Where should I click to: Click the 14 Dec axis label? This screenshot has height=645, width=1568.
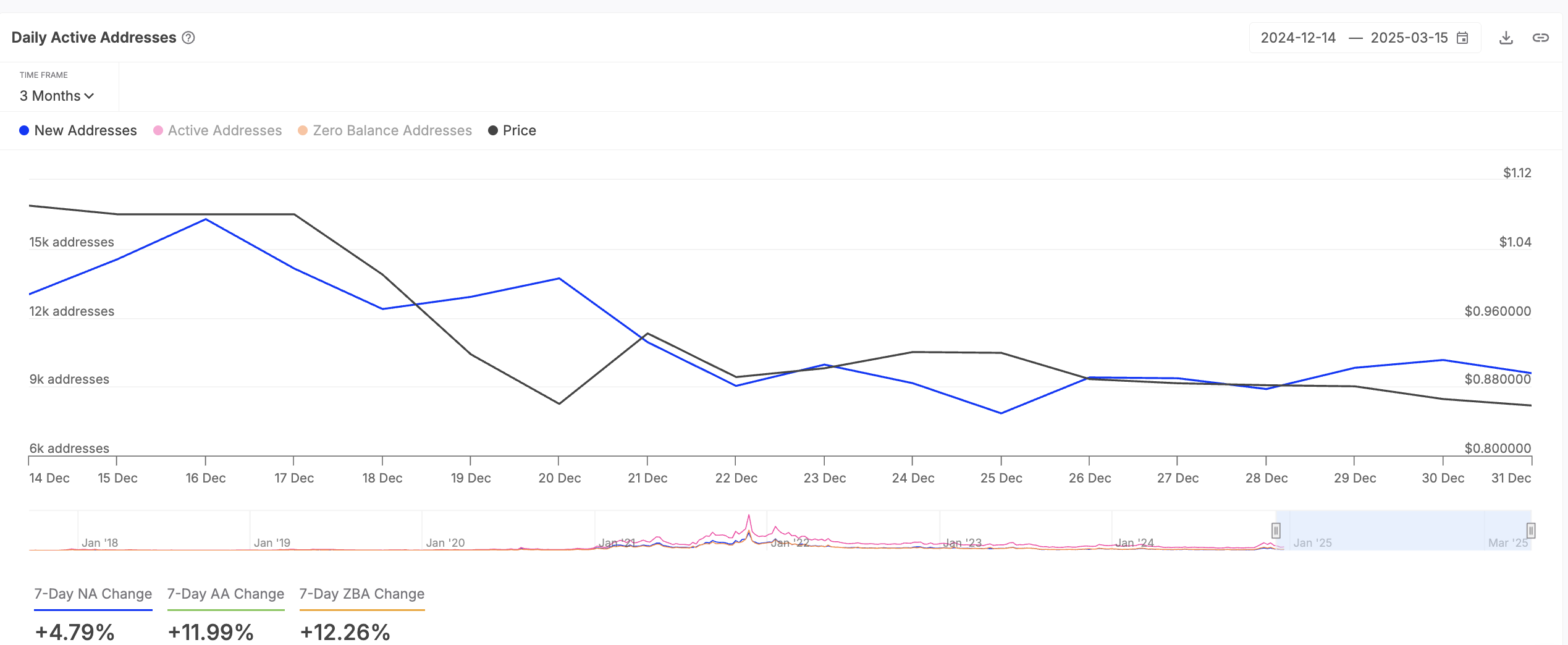49,478
